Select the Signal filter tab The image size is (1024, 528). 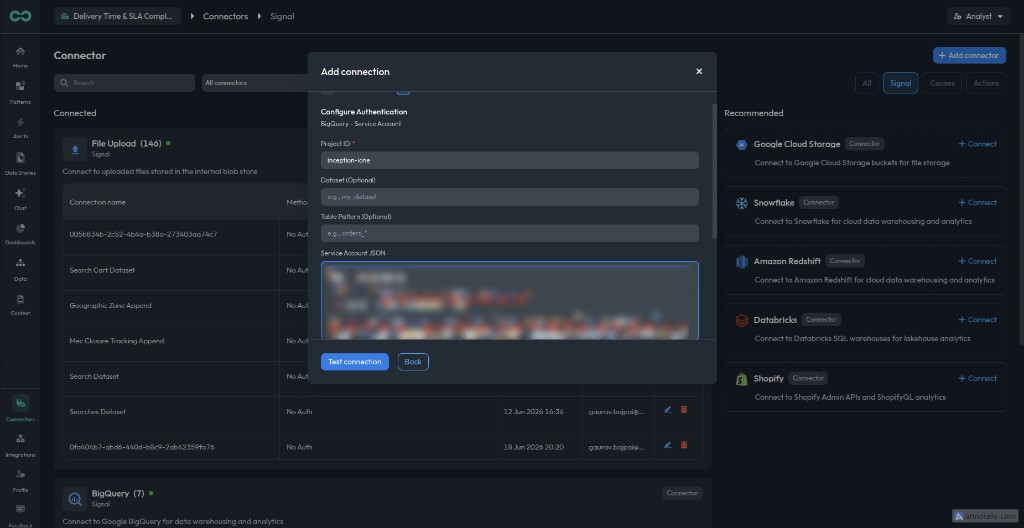pos(901,83)
